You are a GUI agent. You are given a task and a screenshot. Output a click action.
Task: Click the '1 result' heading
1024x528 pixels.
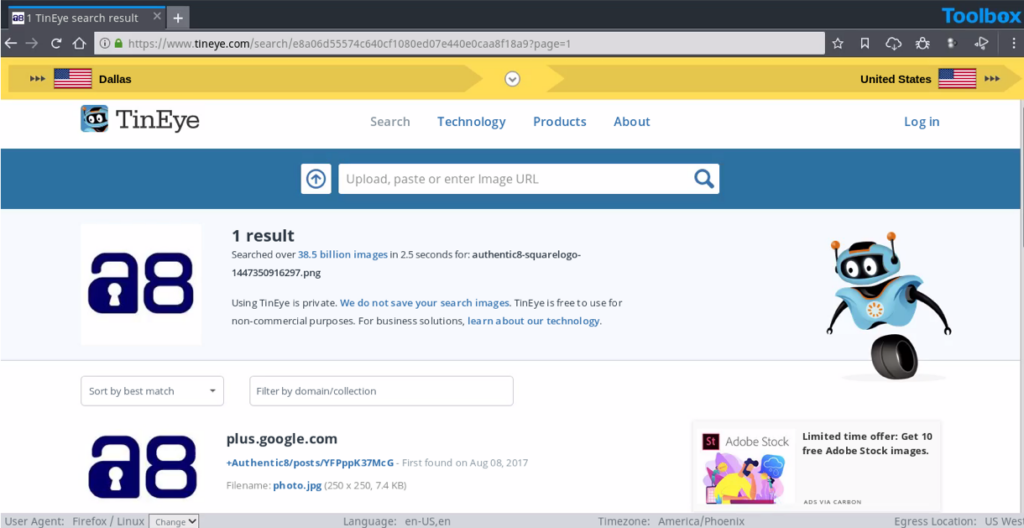click(263, 235)
